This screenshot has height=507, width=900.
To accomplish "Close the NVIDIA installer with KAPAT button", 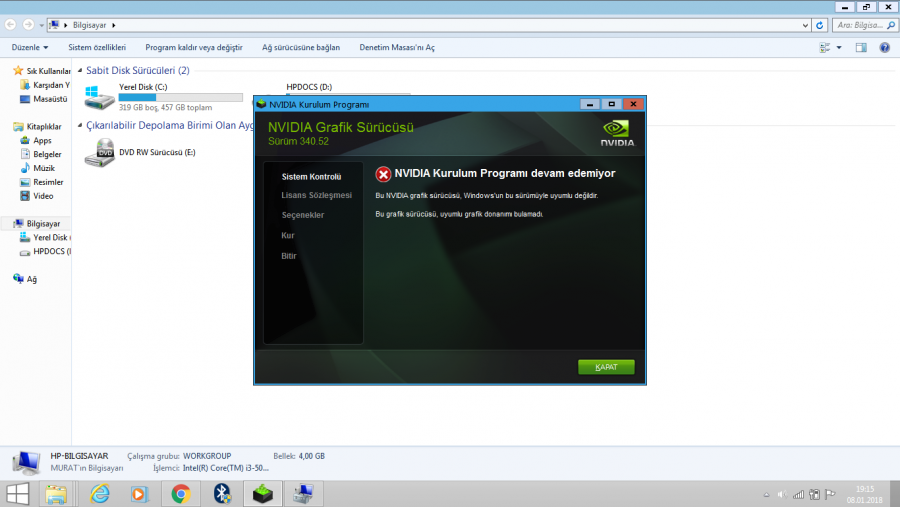I will pyautogui.click(x=606, y=367).
